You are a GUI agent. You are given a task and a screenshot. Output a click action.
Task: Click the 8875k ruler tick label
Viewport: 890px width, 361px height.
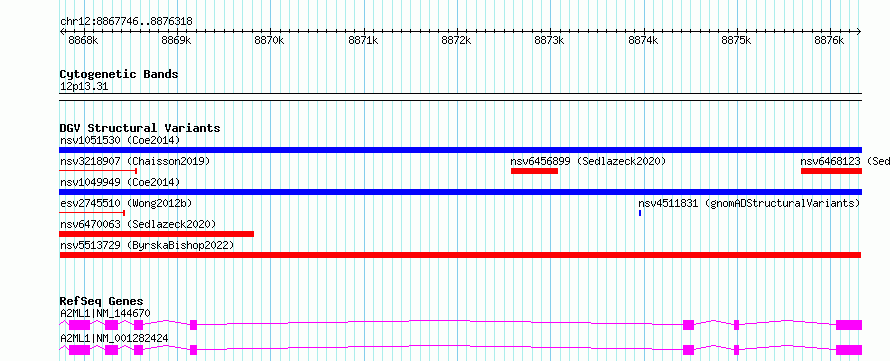tap(736, 41)
